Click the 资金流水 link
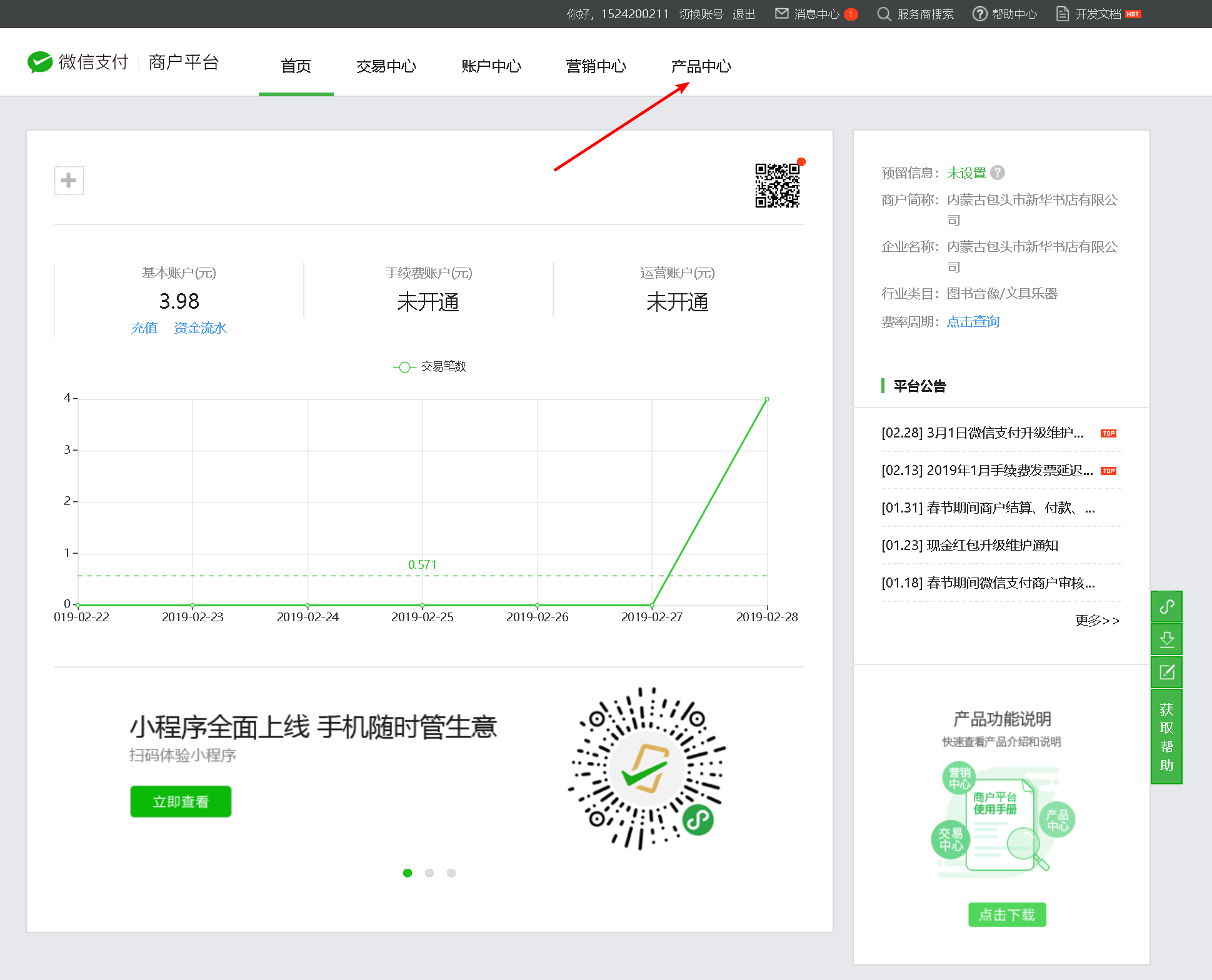 200,328
